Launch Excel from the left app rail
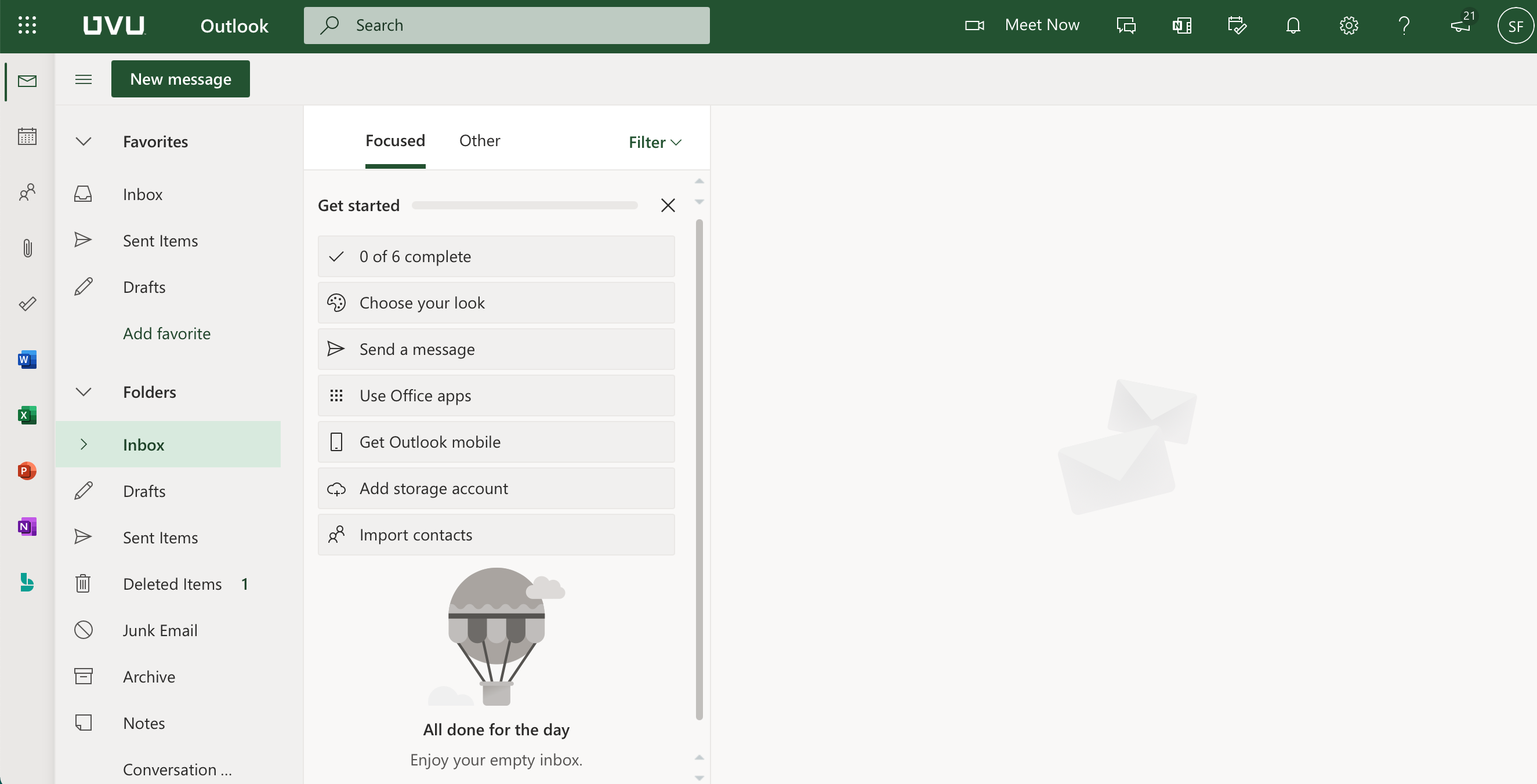Viewport: 1537px width, 784px height. click(x=27, y=415)
